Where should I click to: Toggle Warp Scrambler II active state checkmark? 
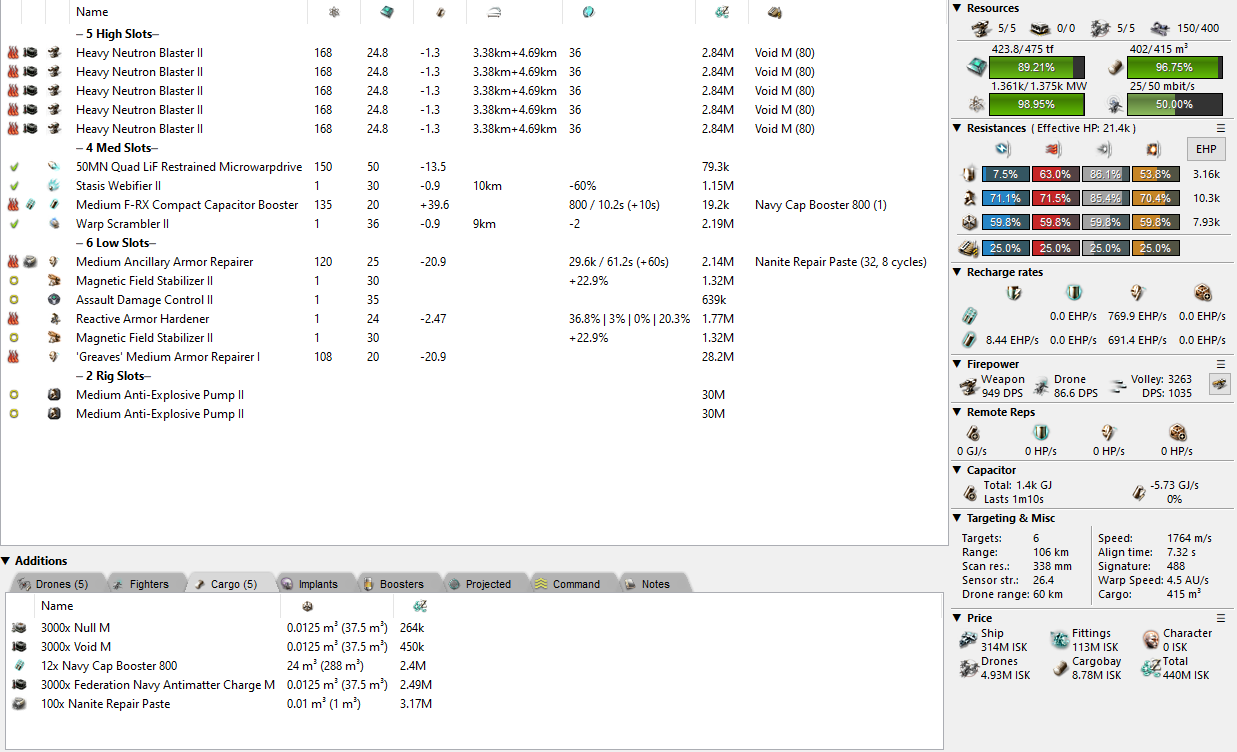[x=13, y=224]
